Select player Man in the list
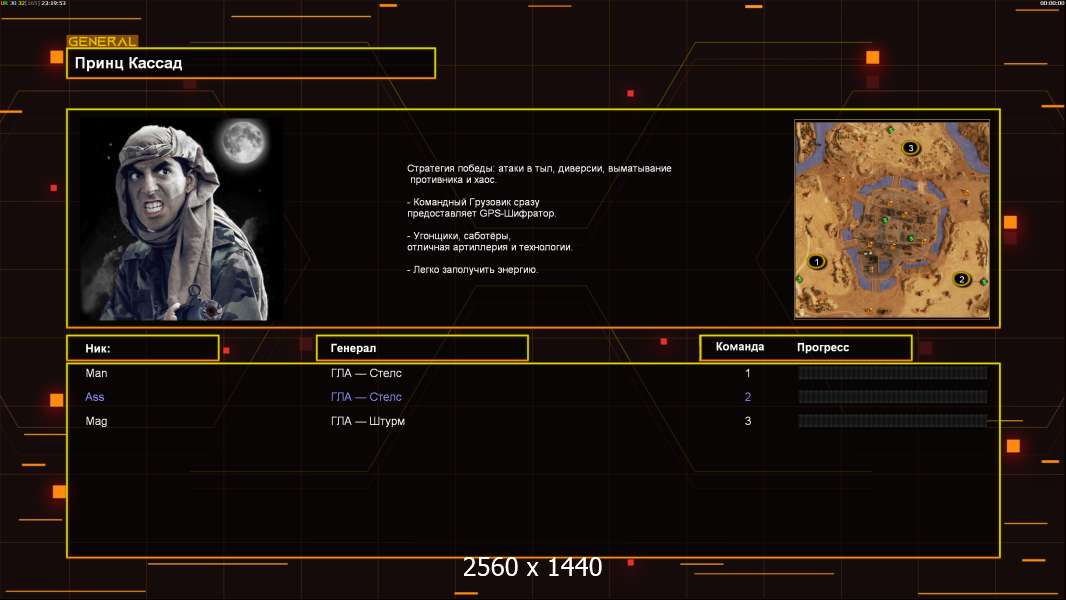1066x600 pixels. pyautogui.click(x=96, y=373)
